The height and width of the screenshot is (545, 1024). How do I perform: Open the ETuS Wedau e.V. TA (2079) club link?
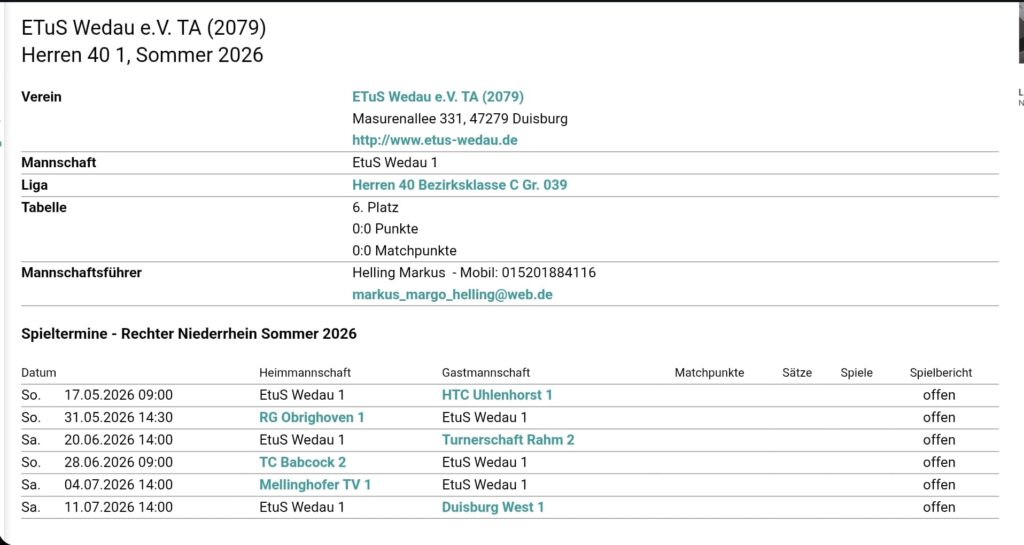[x=437, y=97]
